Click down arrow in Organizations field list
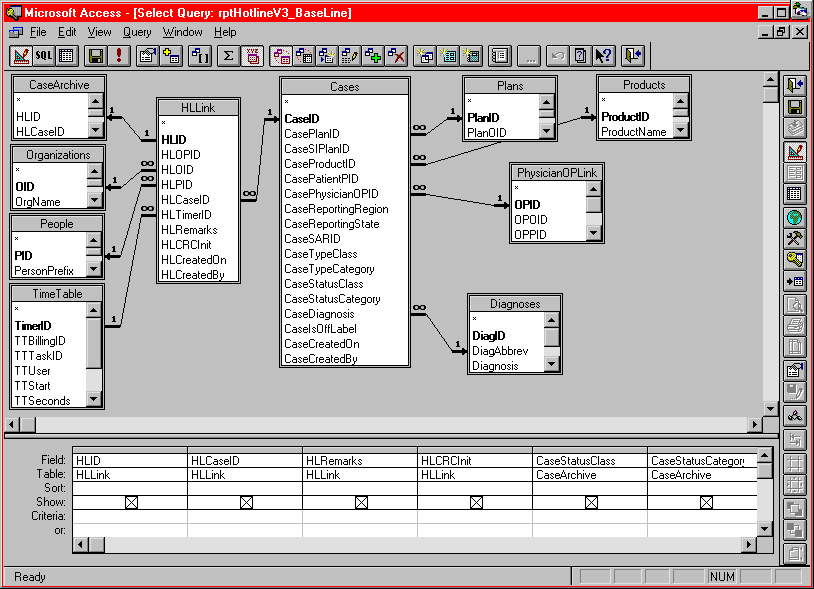This screenshot has height=589, width=814. tap(94, 200)
